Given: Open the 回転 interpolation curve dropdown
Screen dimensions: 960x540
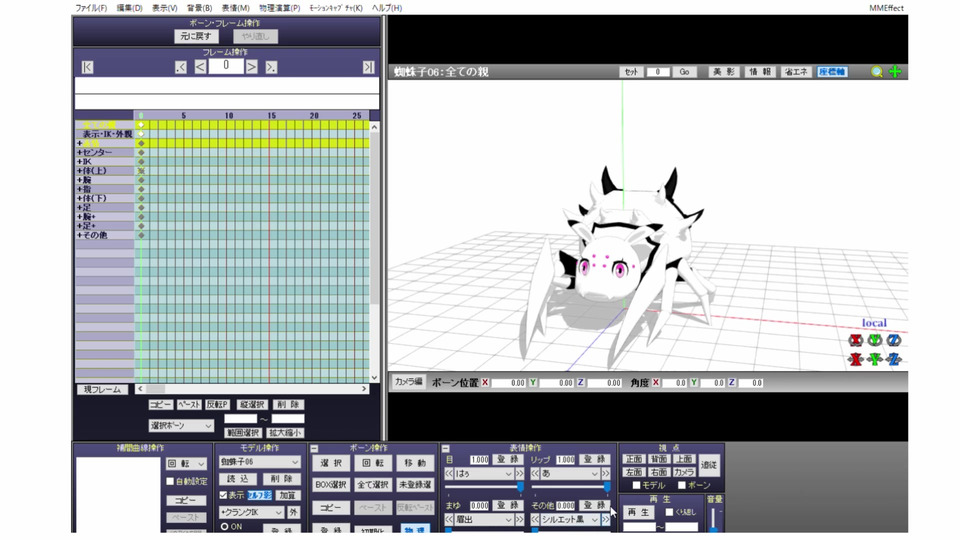Looking at the screenshot, I should 186,464.
